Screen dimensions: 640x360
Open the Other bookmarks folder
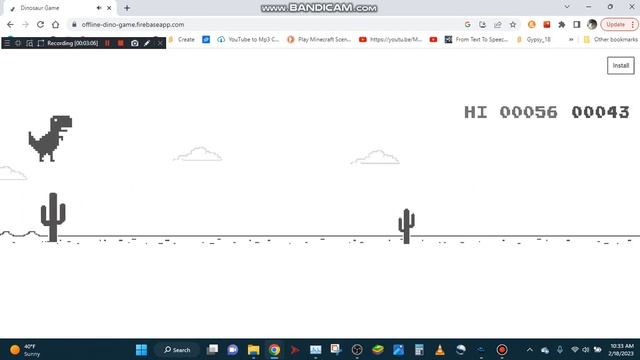point(611,40)
